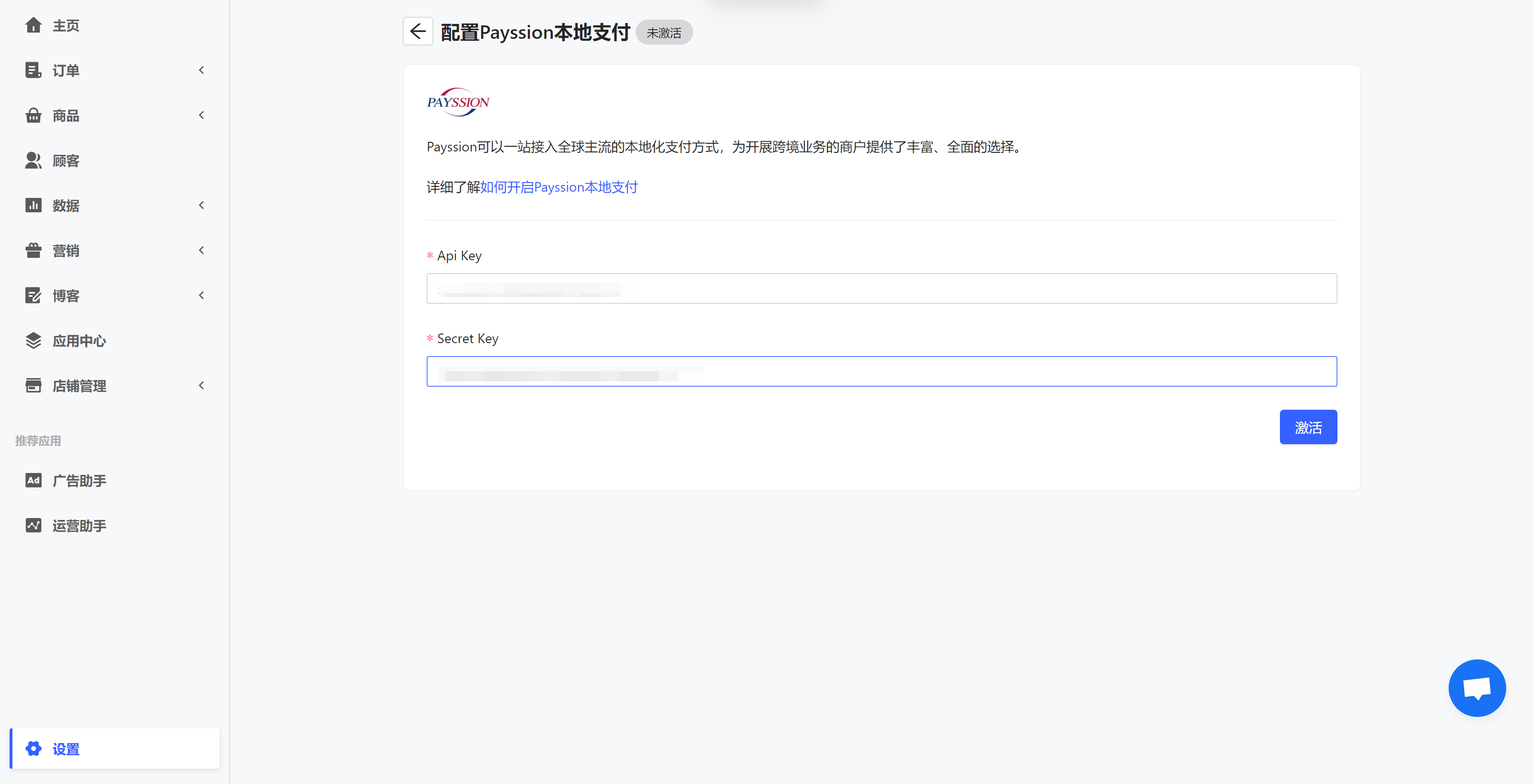Screen dimensions: 1534x784
Task: Open the live chat bubble
Action: [1477, 688]
